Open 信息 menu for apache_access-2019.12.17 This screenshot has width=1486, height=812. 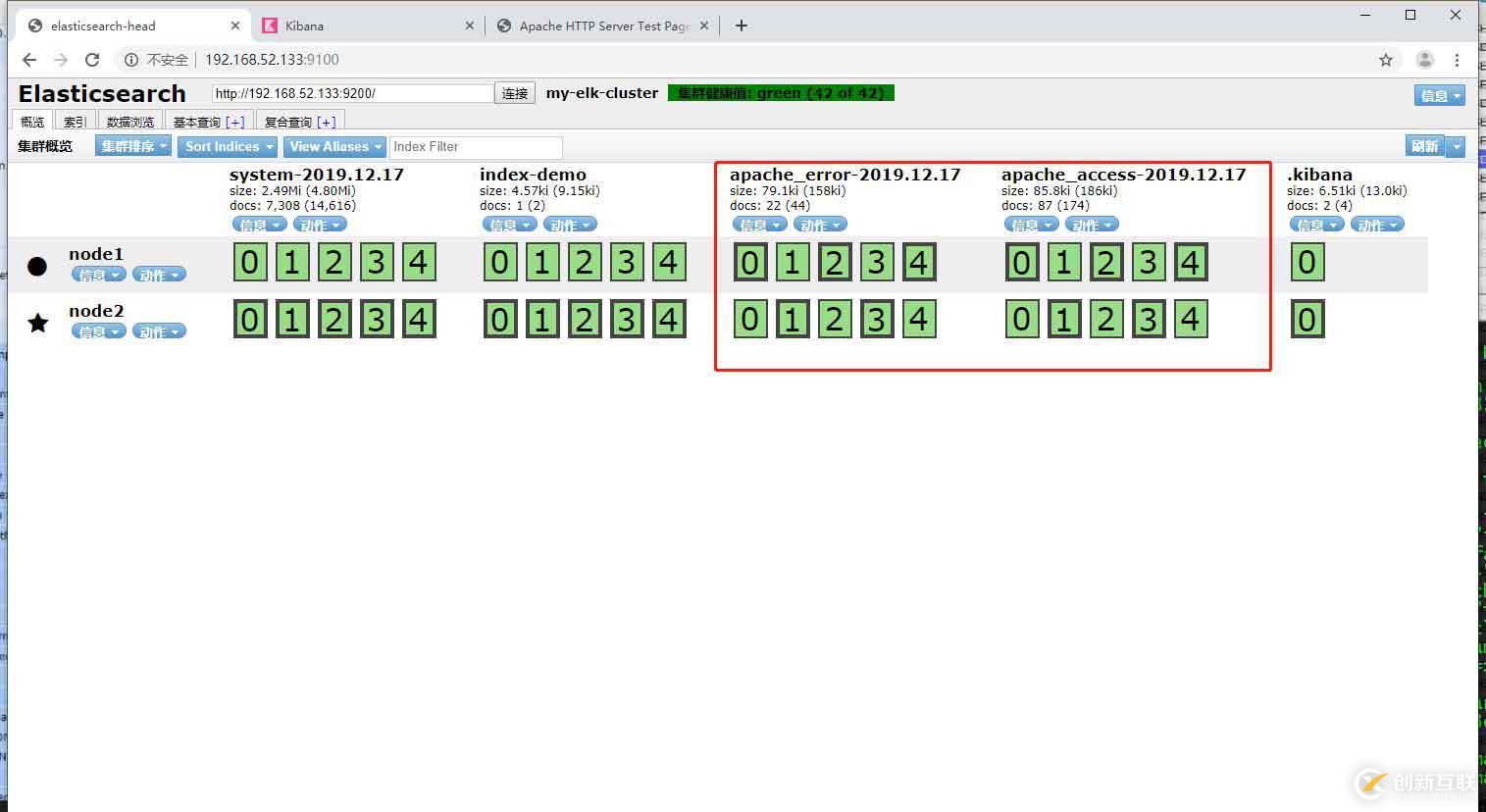[x=1031, y=225]
